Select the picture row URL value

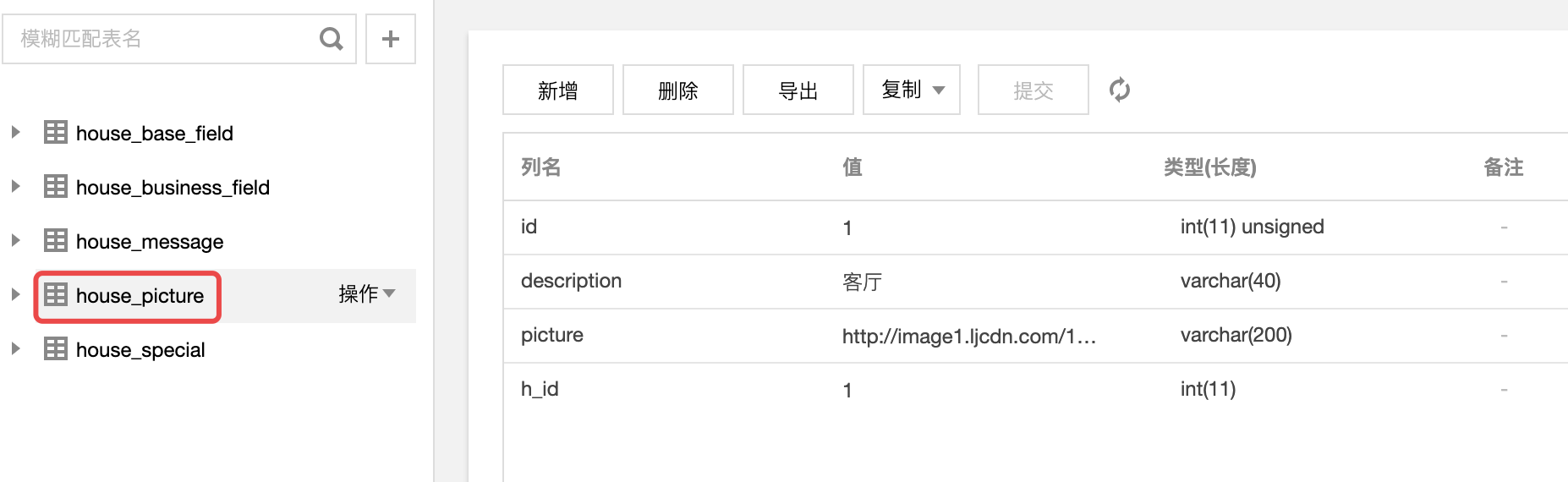click(x=969, y=337)
